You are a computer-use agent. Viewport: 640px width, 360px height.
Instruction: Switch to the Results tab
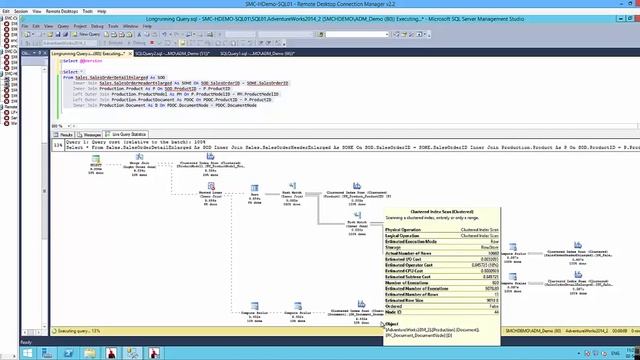click(x=63, y=134)
